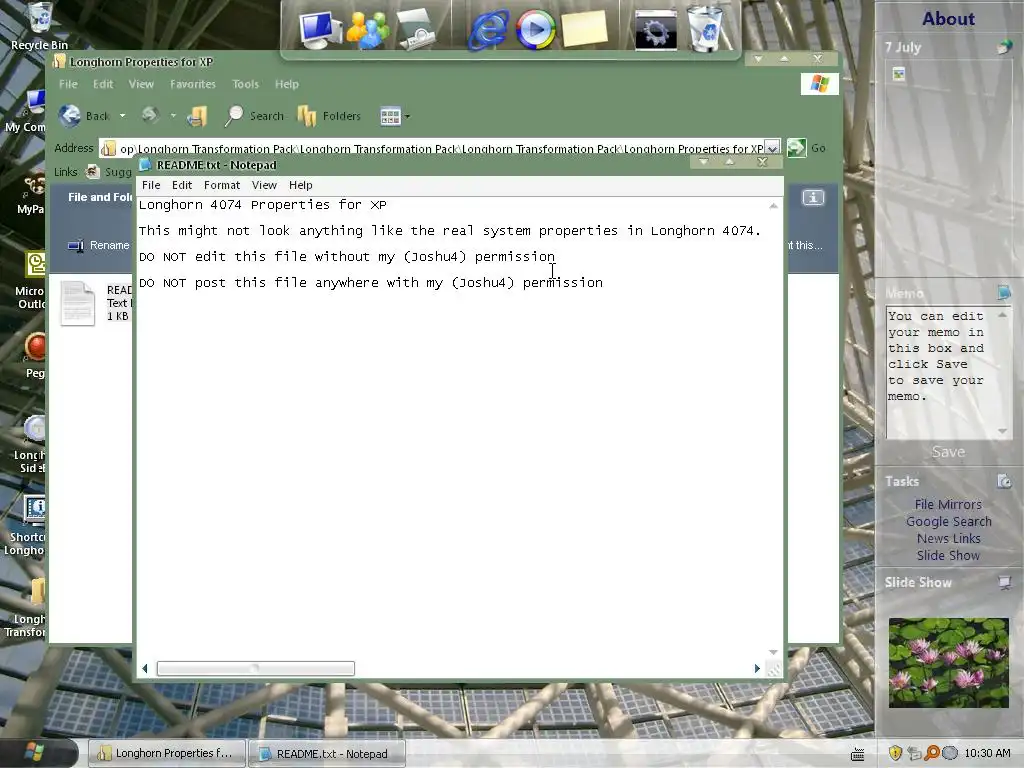Go up one folder level in Explorer
Image resolution: width=1024 pixels, height=768 pixels.
(197, 116)
